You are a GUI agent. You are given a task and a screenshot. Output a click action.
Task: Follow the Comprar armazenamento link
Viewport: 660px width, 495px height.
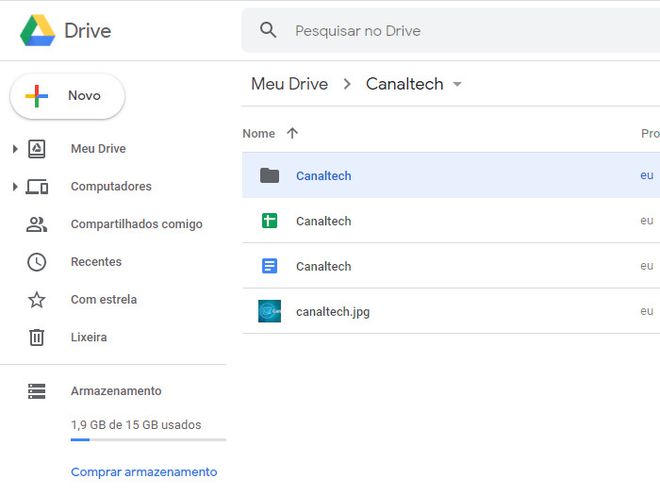[144, 472]
